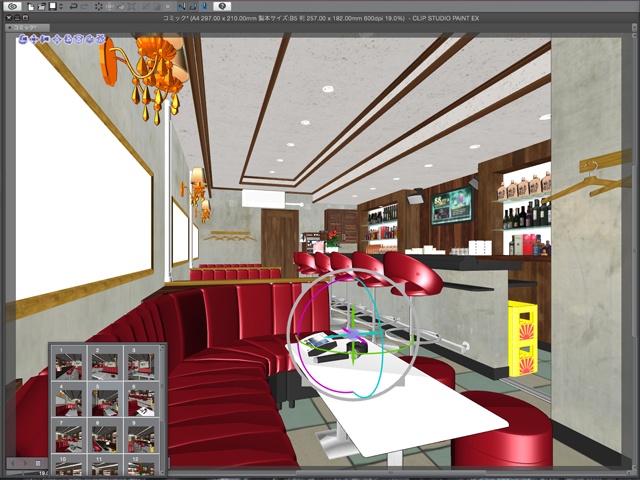Screen dimensions: 640x480
Task: Select the コミック* document tab
Action: click(27, 28)
